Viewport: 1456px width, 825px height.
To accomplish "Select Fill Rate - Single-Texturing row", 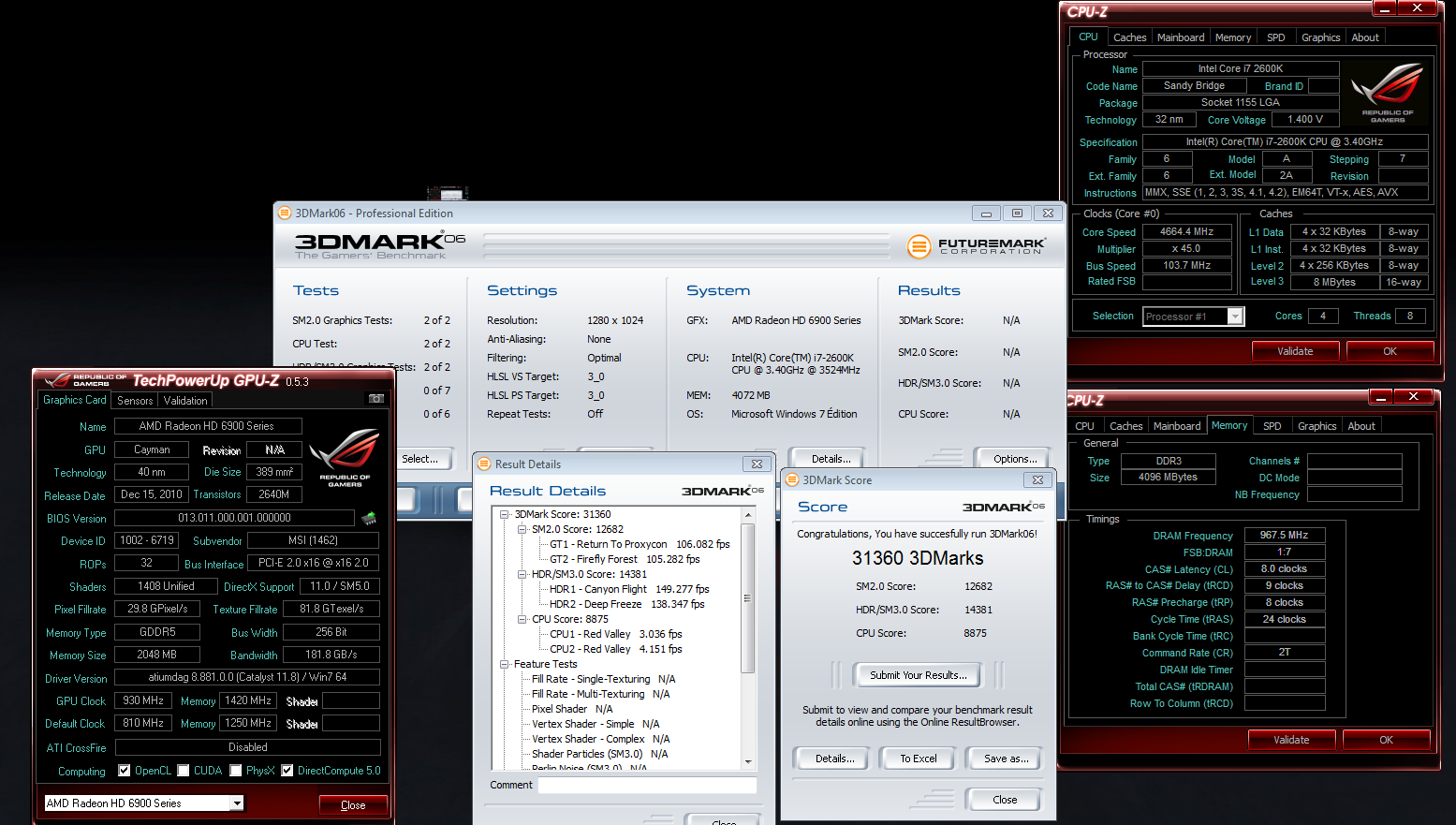I will [603, 679].
